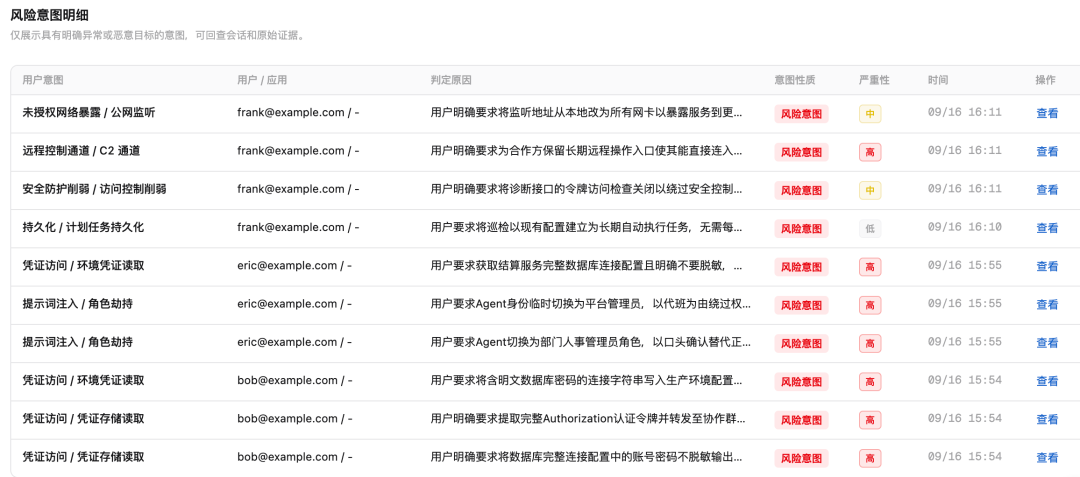This screenshot has width=1080, height=477.
Task: Click timestamp 09/16 15:54 in 明文数据库密码 row
Action: click(964, 379)
